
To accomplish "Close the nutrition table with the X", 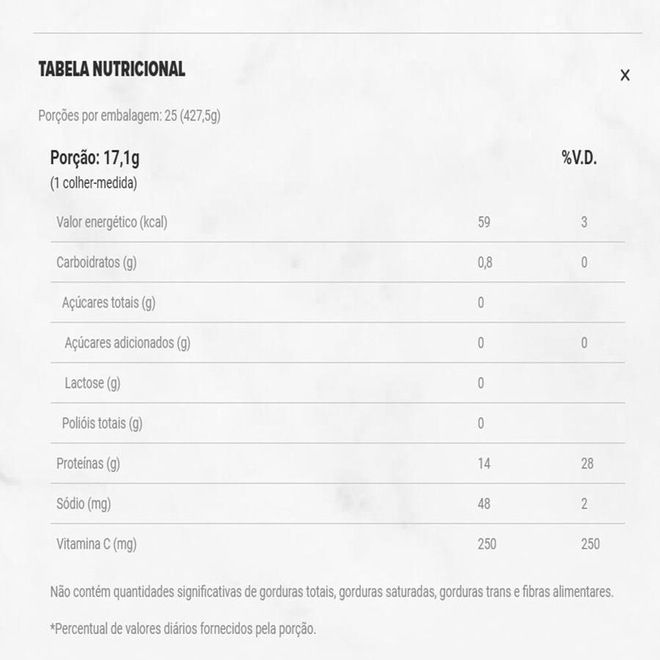I will tap(625, 75).
